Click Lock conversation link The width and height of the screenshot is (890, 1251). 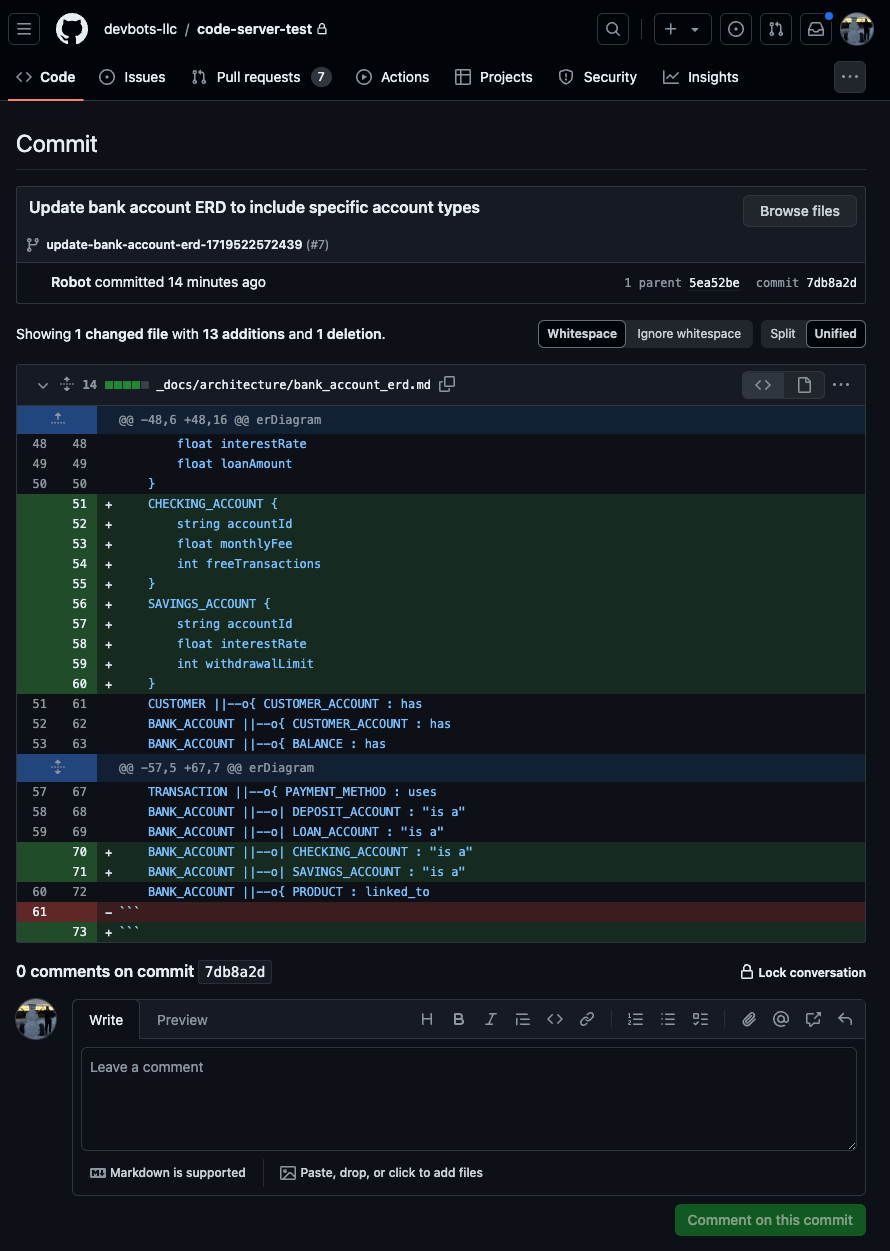click(x=803, y=972)
